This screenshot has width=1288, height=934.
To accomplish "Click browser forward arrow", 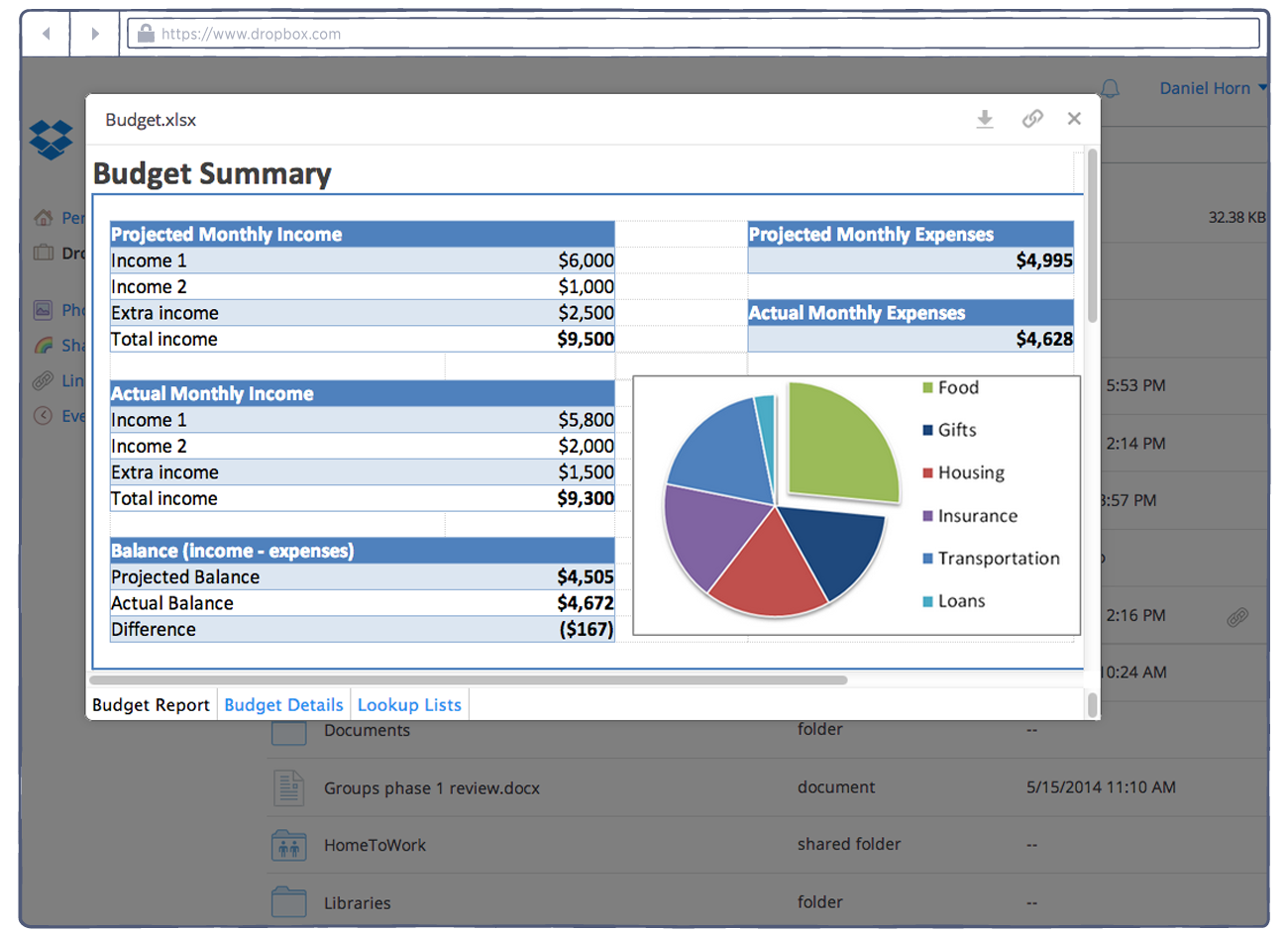I will pyautogui.click(x=95, y=34).
